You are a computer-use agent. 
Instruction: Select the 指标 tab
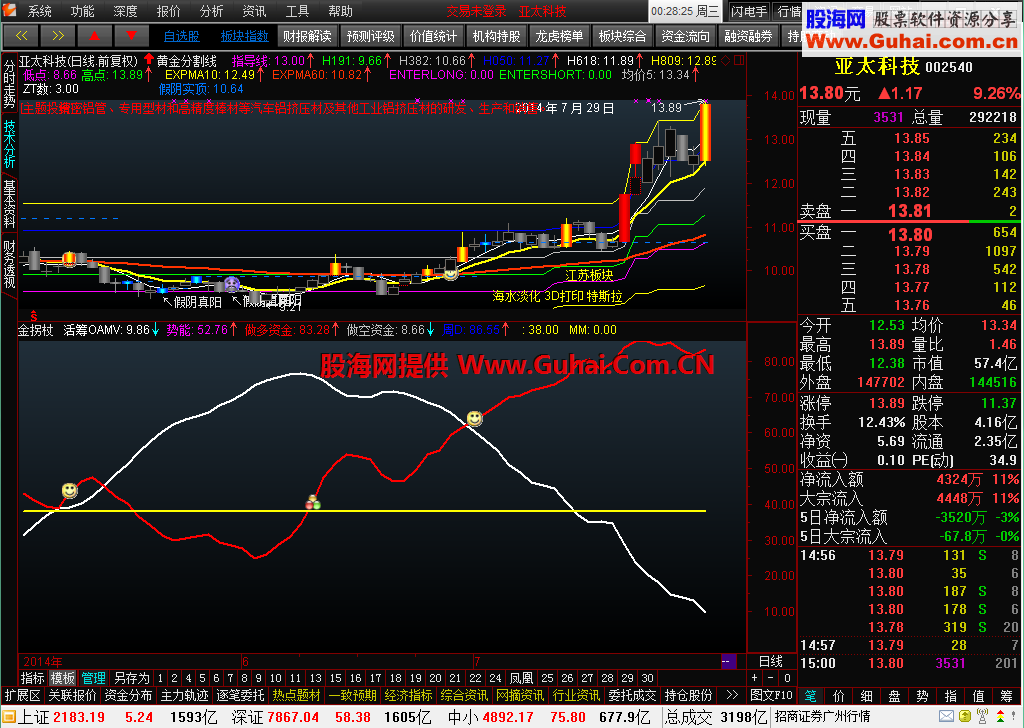tap(33, 678)
